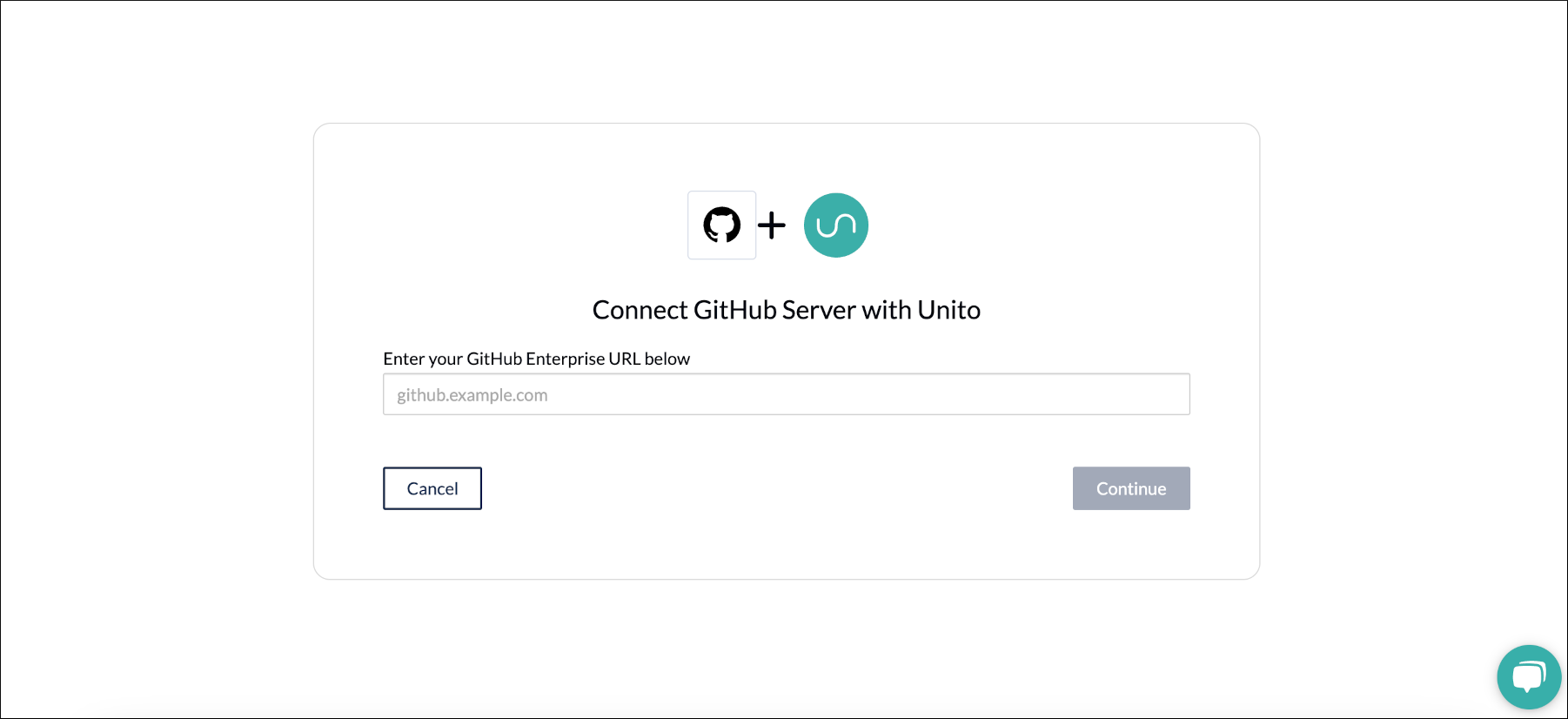Submit the form with Continue

click(x=1130, y=488)
